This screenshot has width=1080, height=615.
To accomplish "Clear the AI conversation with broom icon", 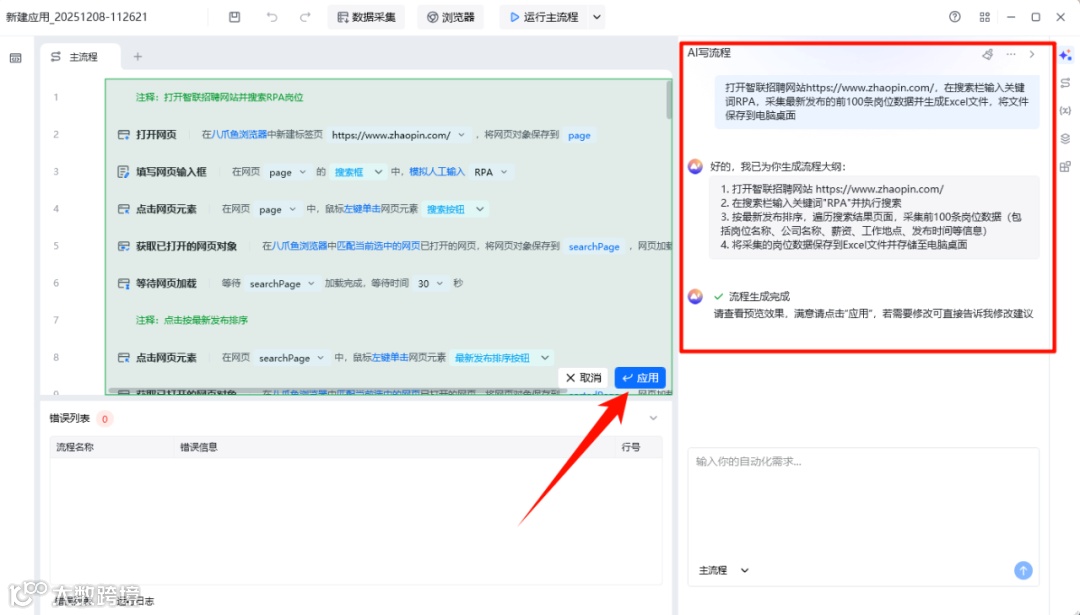I will [x=988, y=54].
